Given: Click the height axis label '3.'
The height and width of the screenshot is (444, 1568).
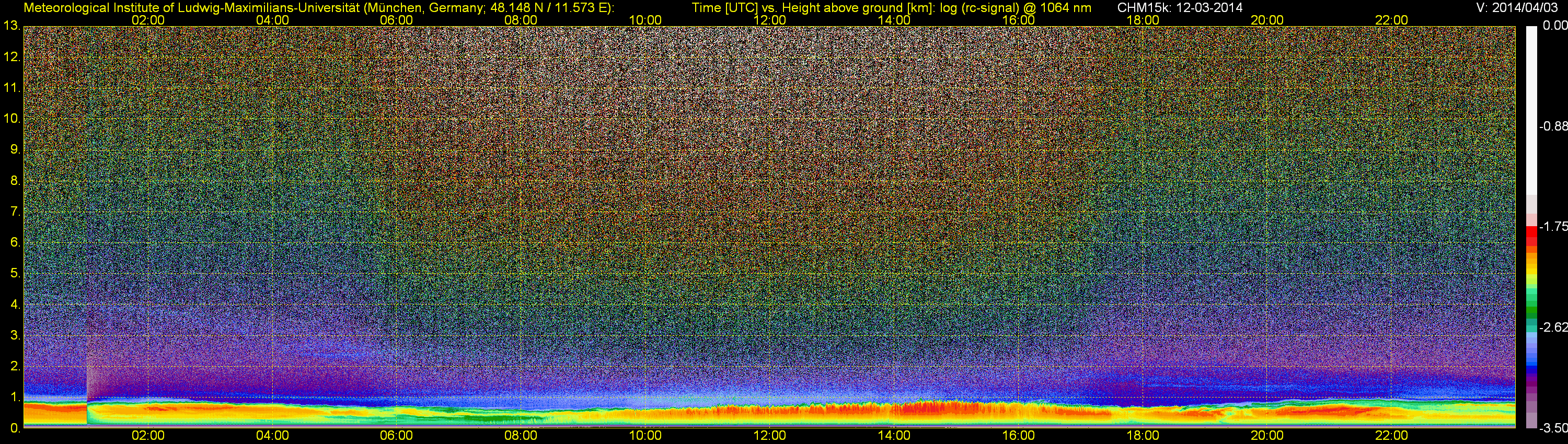Looking at the screenshot, I should 15,335.
